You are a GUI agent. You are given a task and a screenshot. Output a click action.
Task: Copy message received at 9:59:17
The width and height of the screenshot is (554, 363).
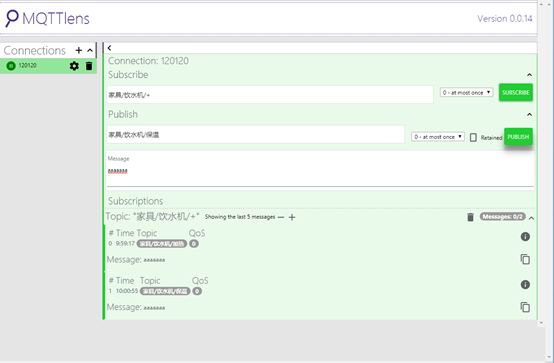click(x=525, y=259)
